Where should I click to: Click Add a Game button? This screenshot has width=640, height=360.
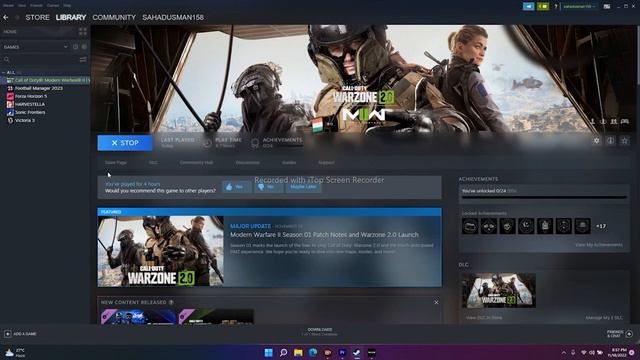[x=20, y=334]
